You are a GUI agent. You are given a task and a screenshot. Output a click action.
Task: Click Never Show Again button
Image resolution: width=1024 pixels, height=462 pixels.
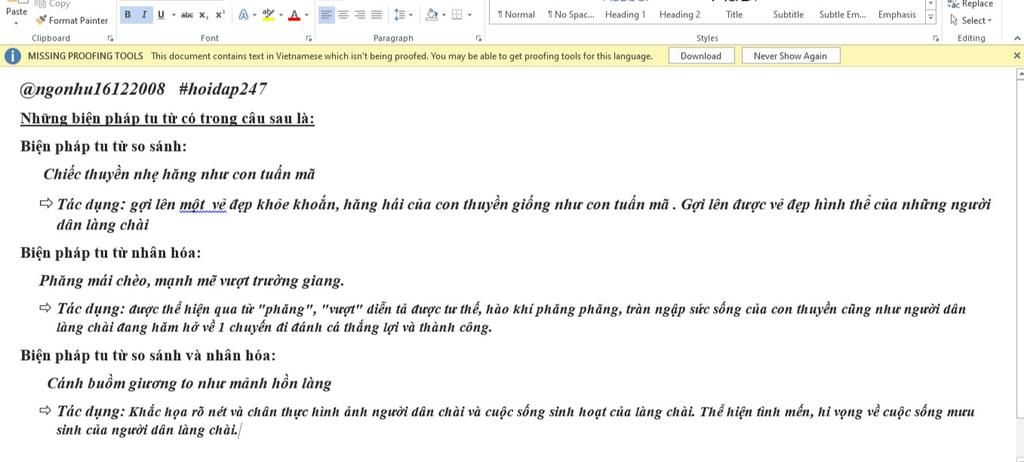tap(790, 56)
